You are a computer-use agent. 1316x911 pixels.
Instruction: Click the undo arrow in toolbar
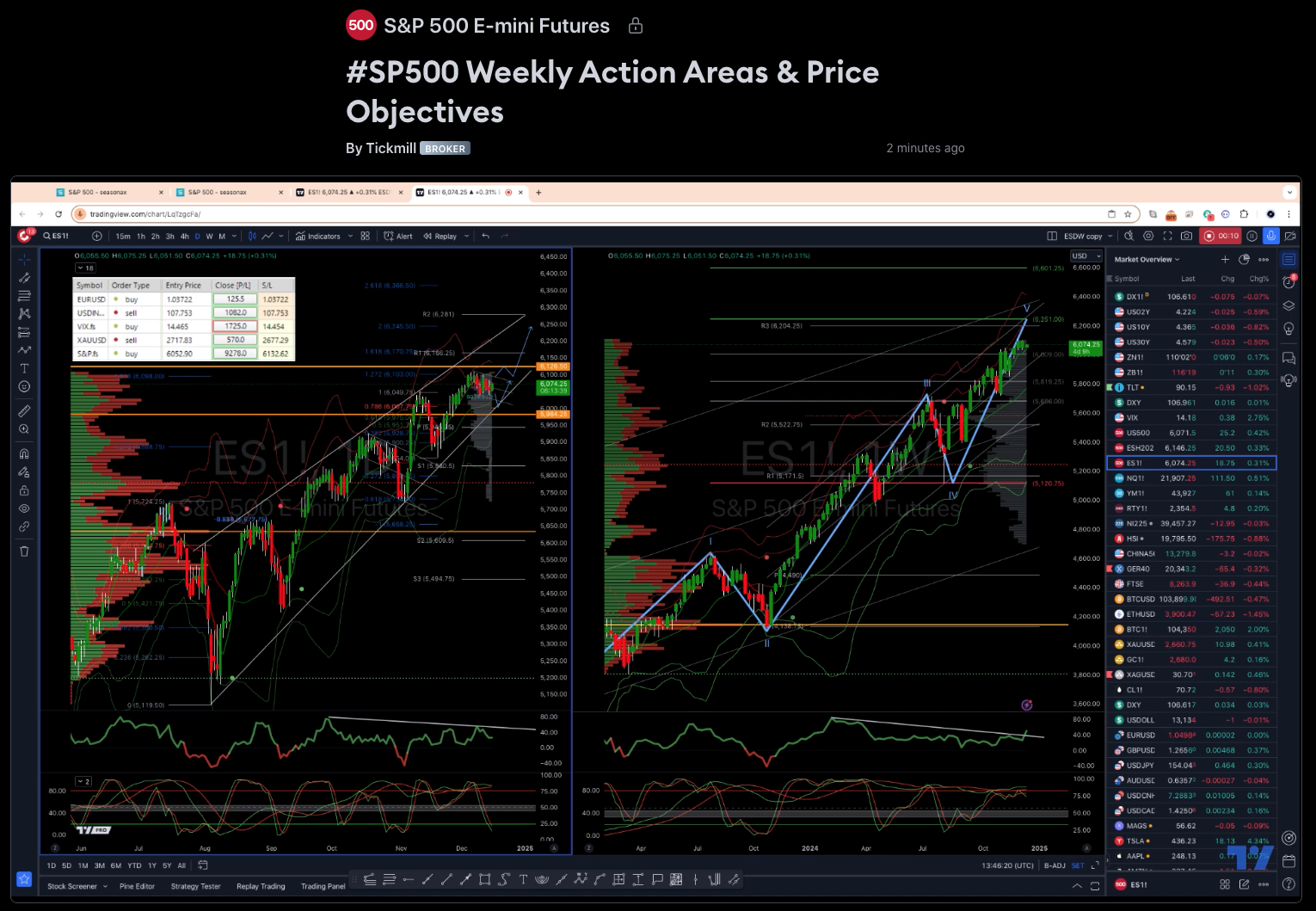point(486,236)
